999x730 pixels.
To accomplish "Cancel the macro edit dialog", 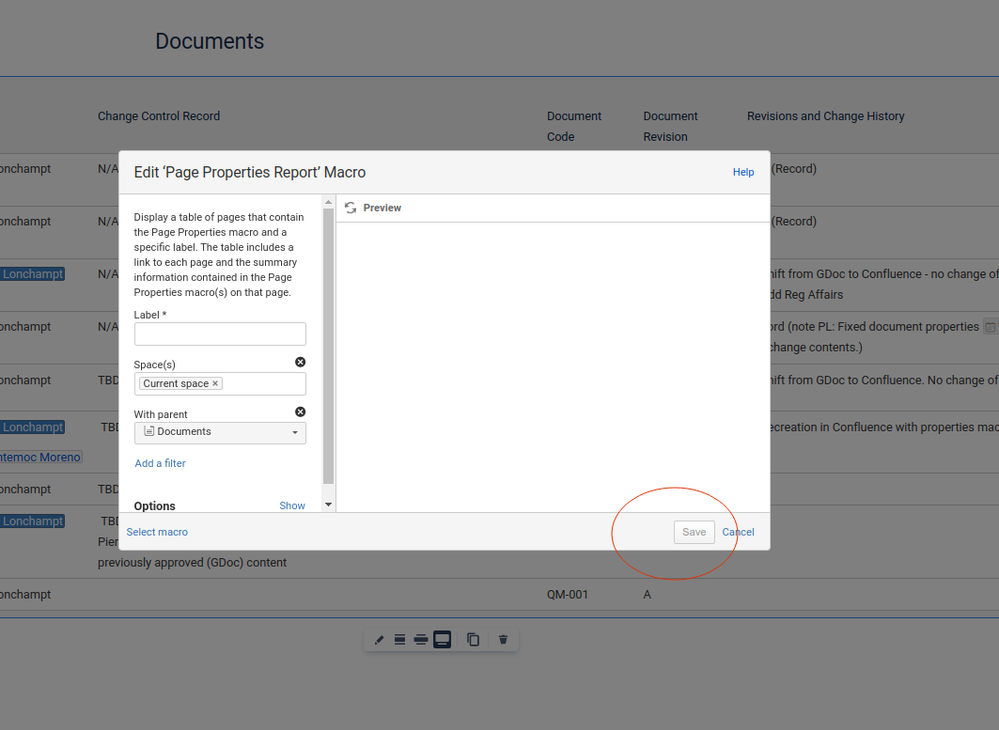I will (738, 532).
